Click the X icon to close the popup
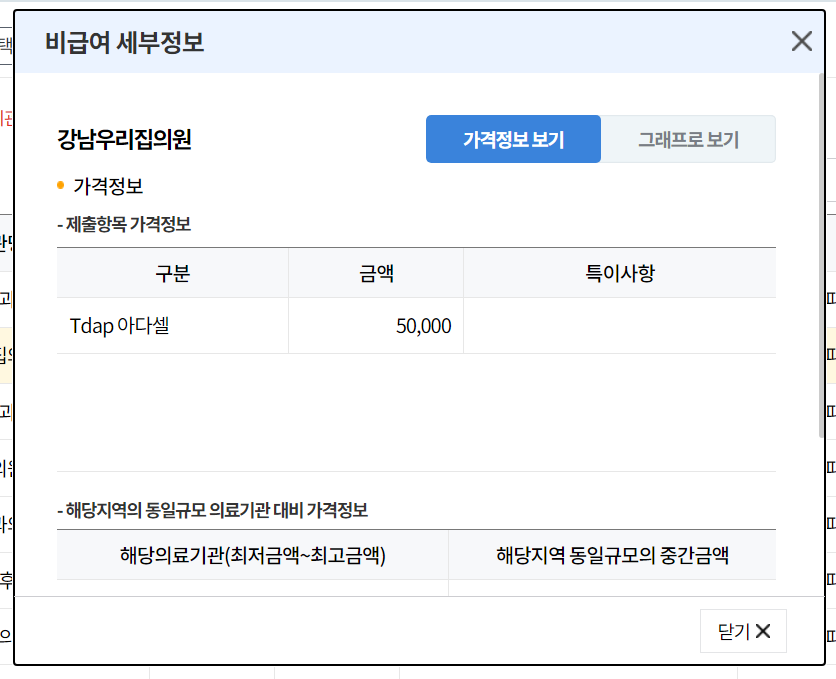 click(801, 41)
